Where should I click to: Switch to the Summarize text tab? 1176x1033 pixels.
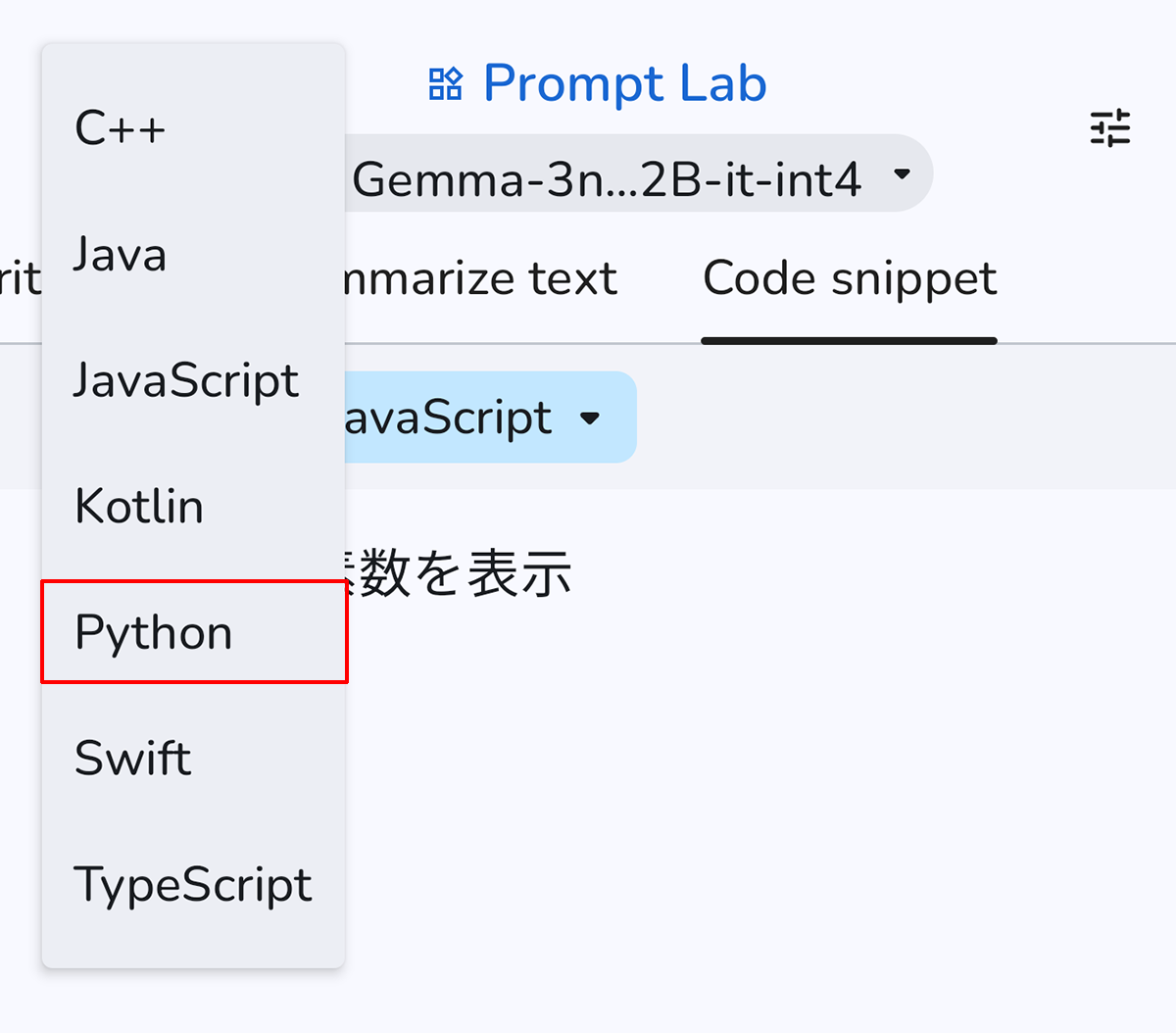pos(480,279)
